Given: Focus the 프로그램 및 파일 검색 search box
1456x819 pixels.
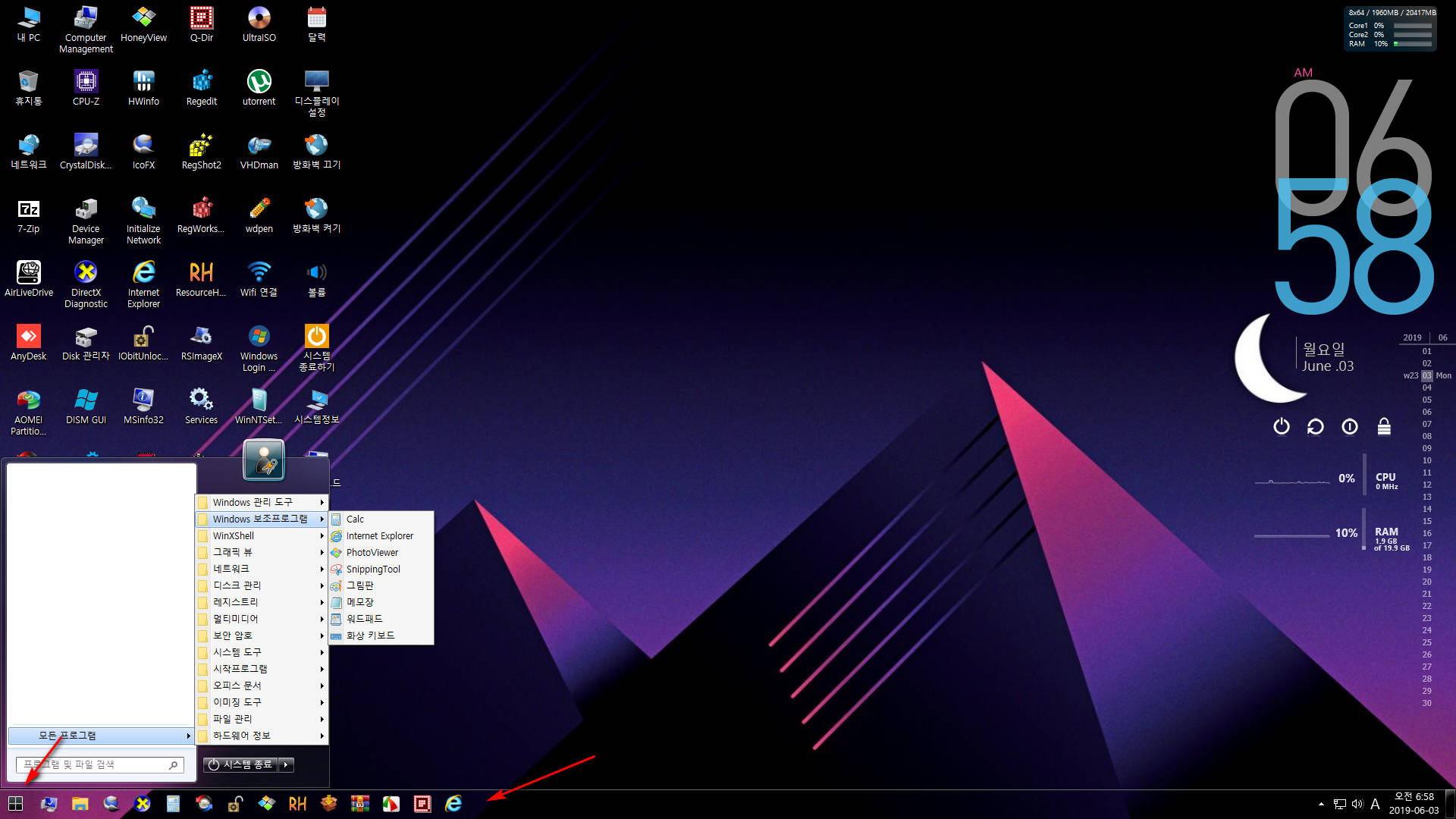Looking at the screenshot, I should coord(99,765).
